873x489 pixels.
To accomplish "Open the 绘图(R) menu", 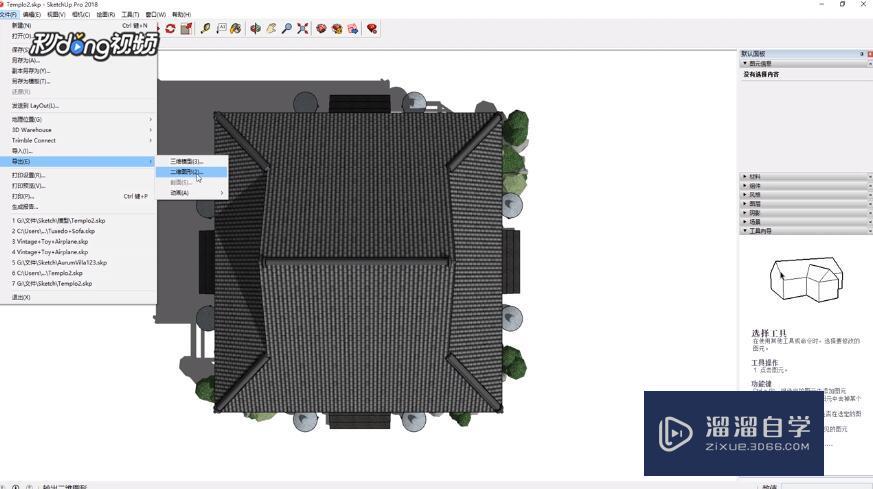I will [x=106, y=14].
